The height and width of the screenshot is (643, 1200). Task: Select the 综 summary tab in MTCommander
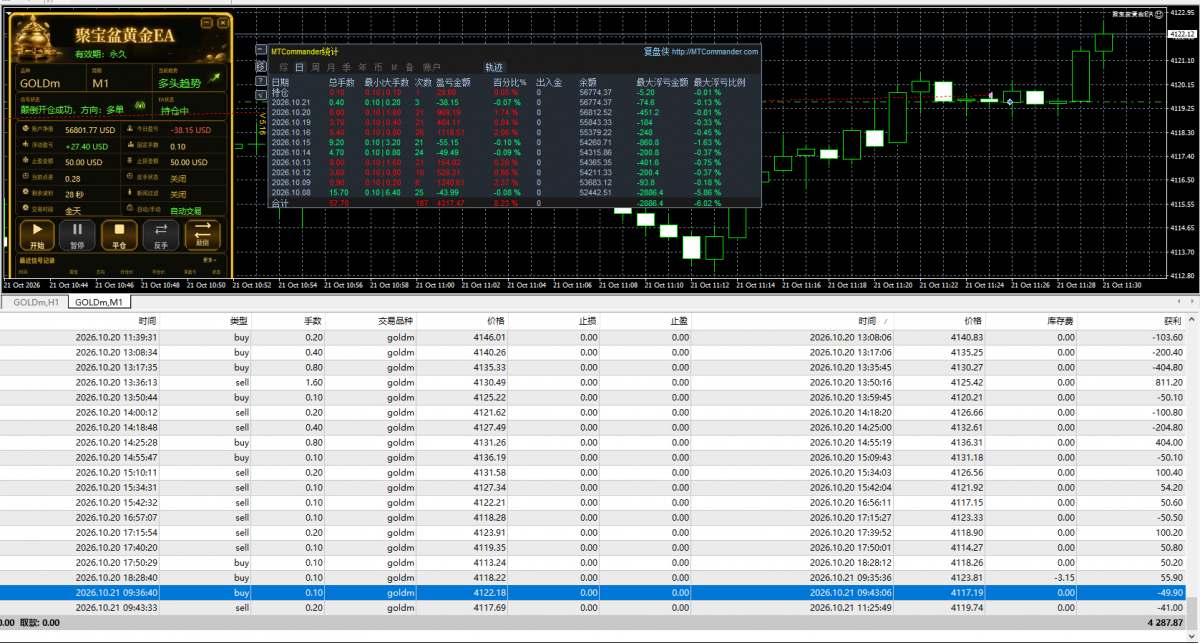pos(284,67)
